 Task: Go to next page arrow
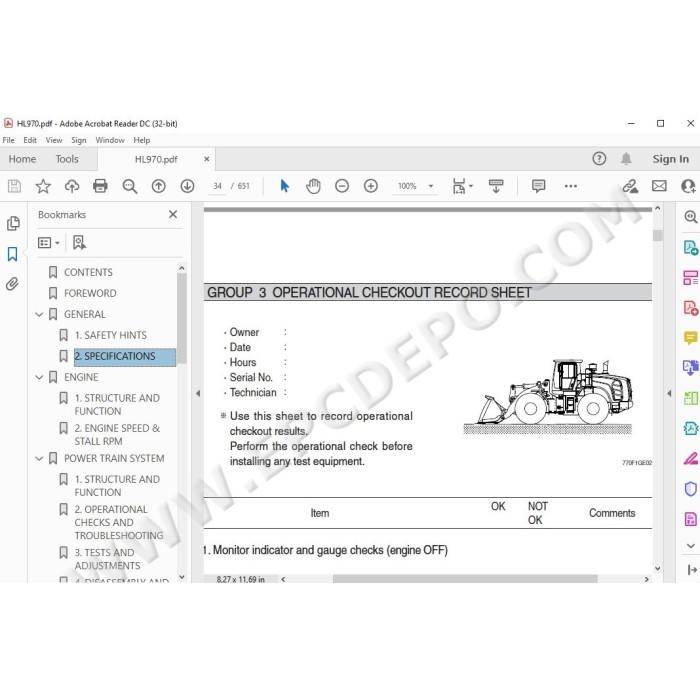point(187,186)
